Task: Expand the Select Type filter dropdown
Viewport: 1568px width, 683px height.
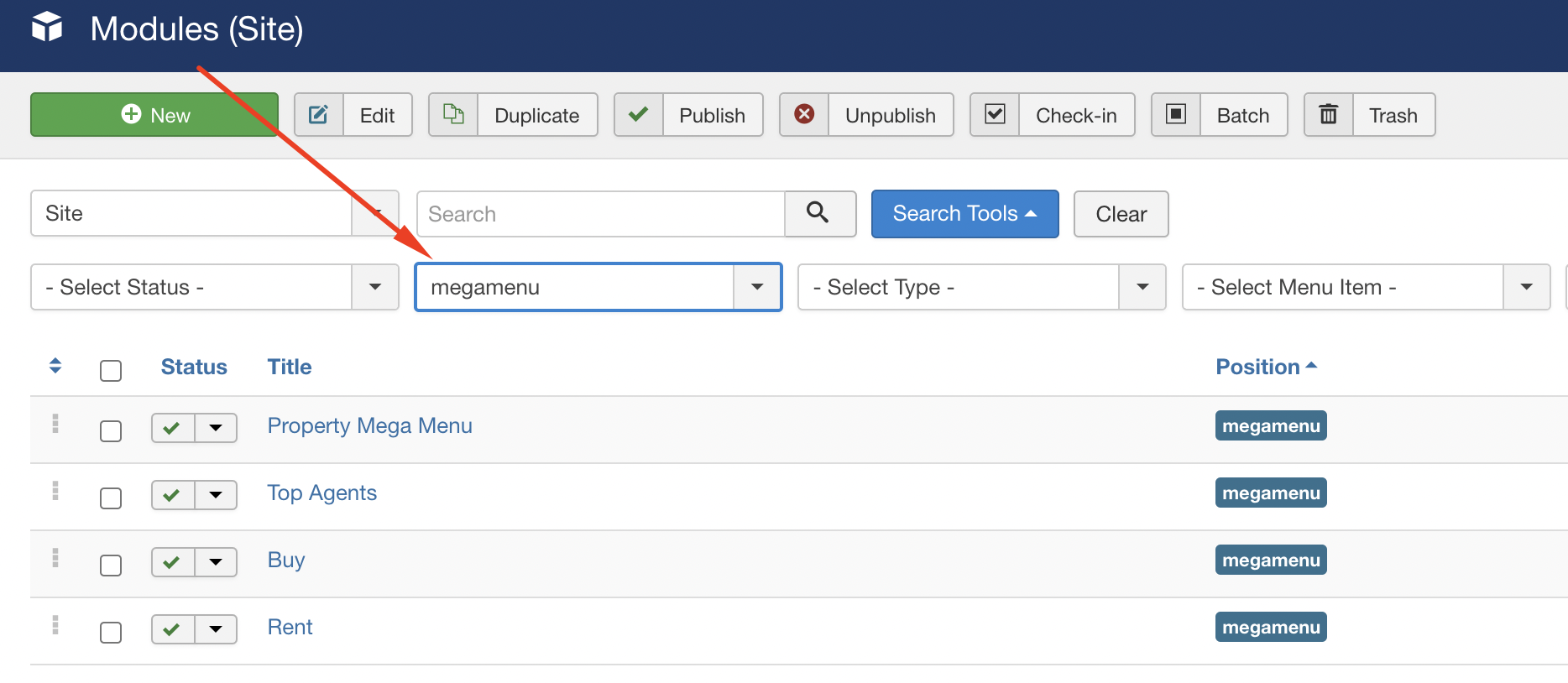Action: tap(981, 287)
